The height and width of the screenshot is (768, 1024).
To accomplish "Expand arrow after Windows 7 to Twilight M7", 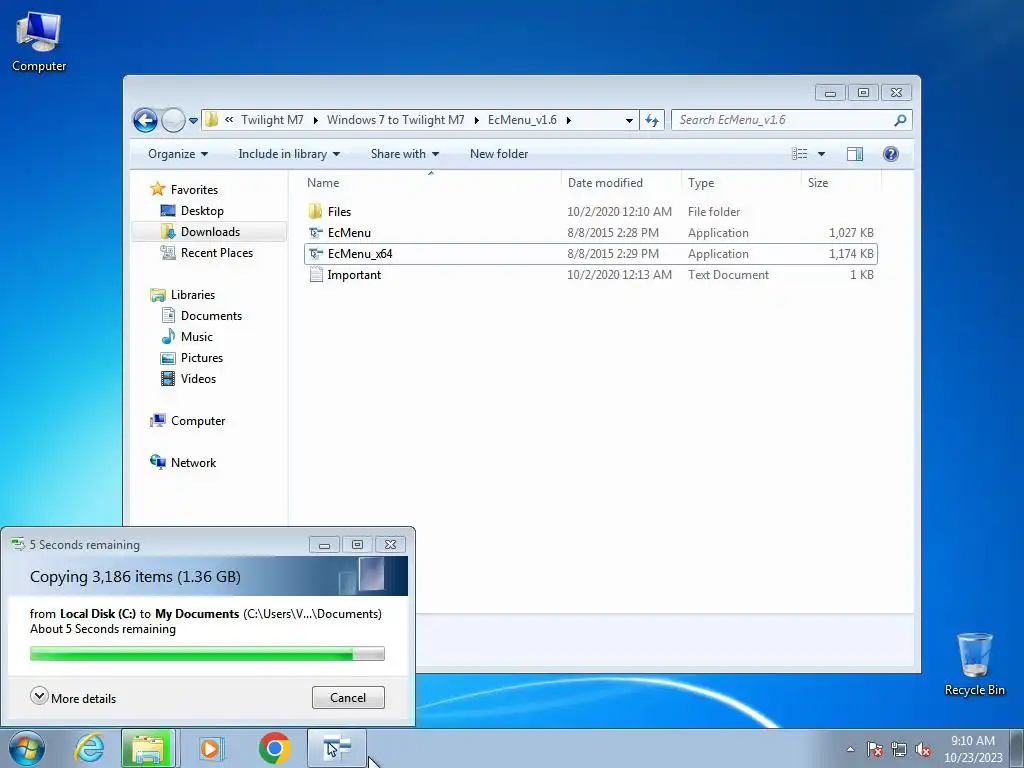I will 477,120.
